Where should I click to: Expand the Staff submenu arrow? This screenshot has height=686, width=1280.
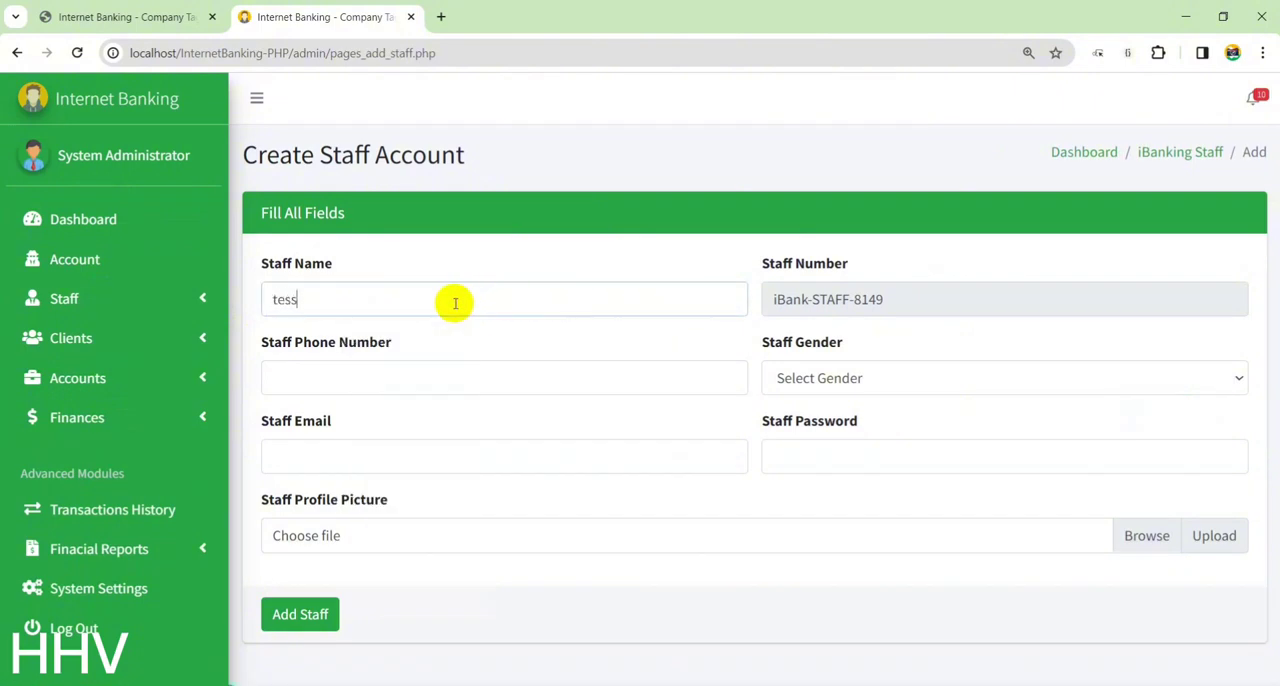[203, 298]
